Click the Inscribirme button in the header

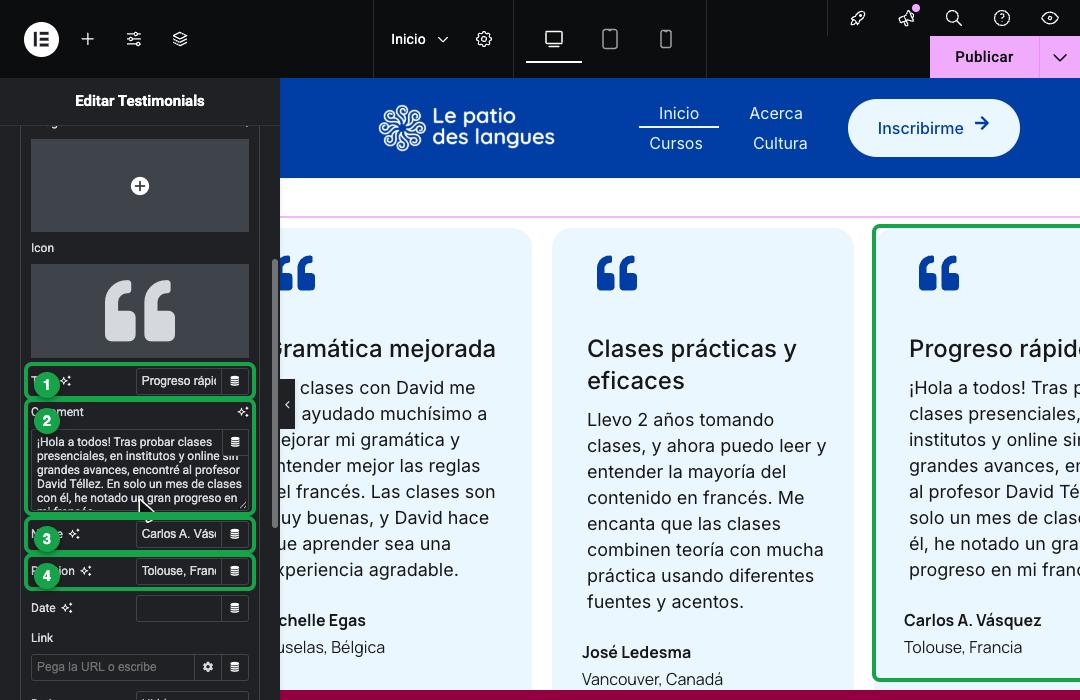pos(933,128)
